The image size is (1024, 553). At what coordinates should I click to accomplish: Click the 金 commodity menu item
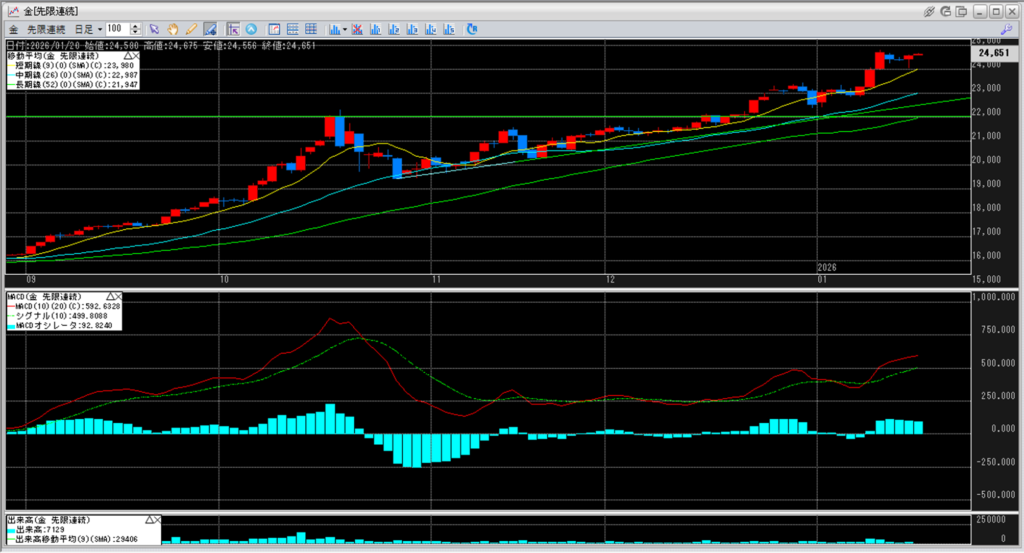click(x=13, y=29)
